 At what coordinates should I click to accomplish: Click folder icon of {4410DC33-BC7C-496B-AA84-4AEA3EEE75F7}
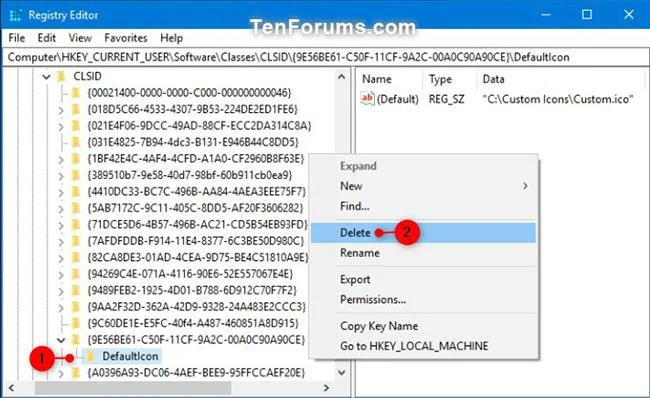(x=76, y=192)
